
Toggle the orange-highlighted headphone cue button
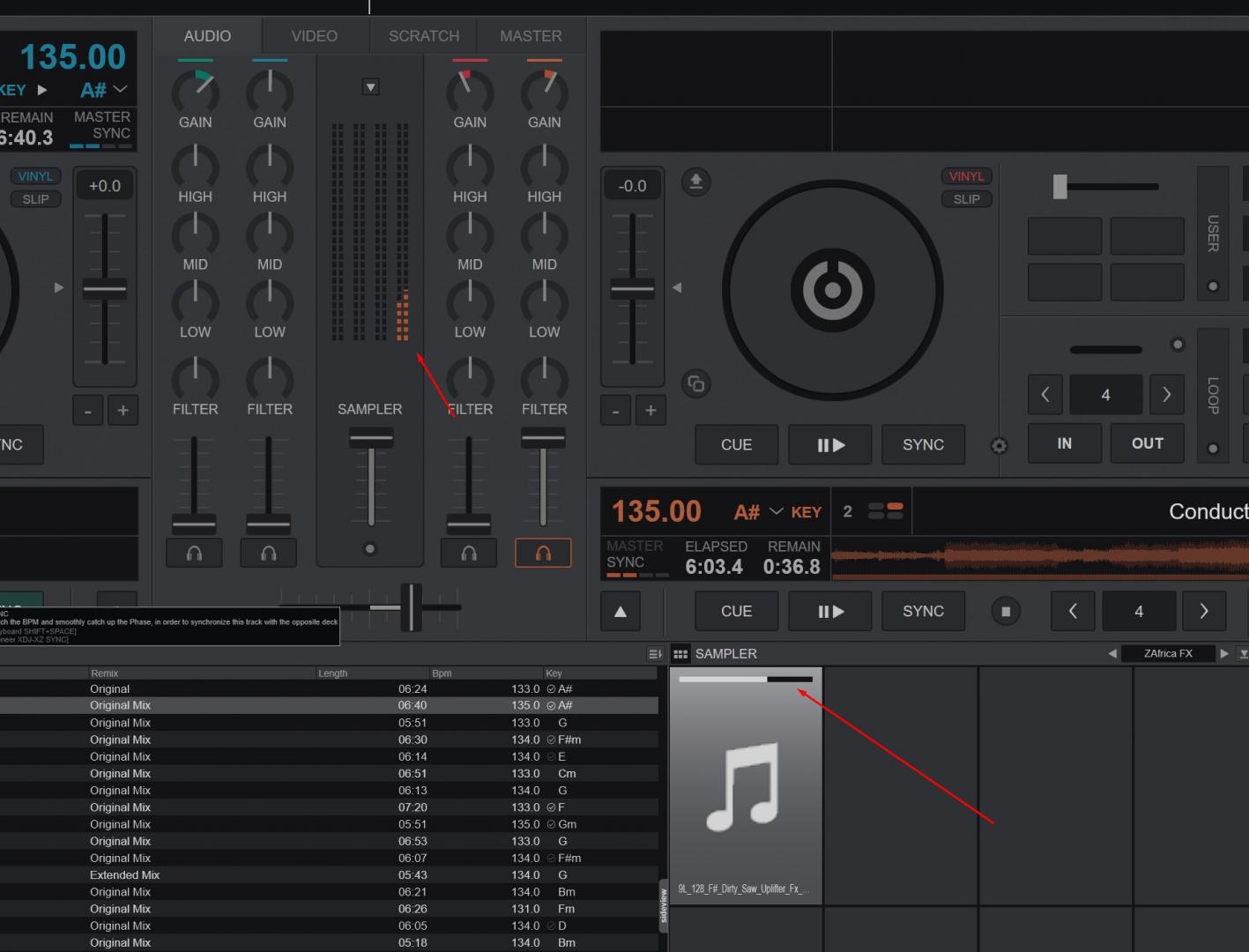(x=543, y=553)
